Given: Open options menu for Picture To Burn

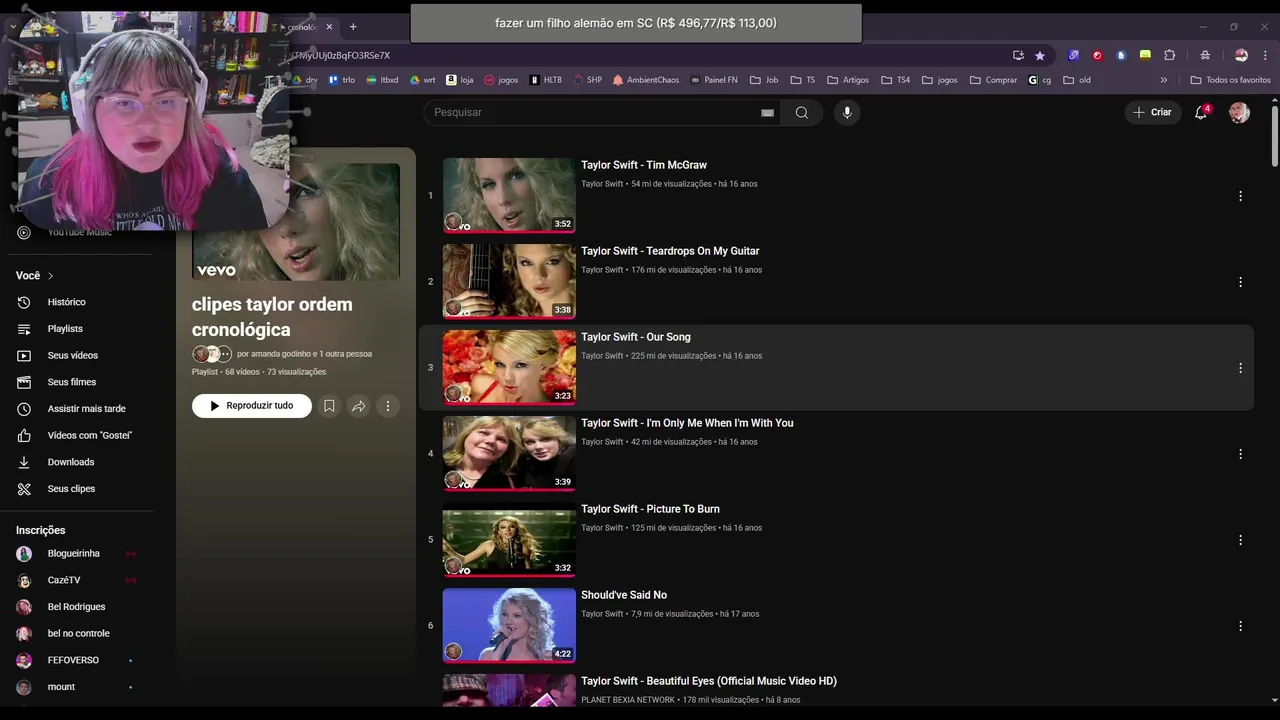Looking at the screenshot, I should pyautogui.click(x=1240, y=540).
